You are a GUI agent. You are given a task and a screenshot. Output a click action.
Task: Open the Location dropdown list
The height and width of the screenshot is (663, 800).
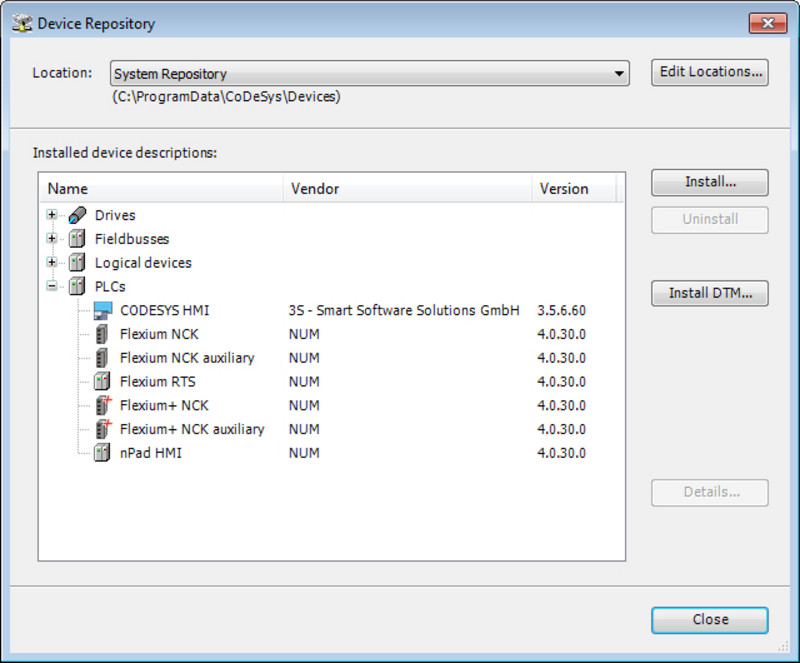point(620,74)
